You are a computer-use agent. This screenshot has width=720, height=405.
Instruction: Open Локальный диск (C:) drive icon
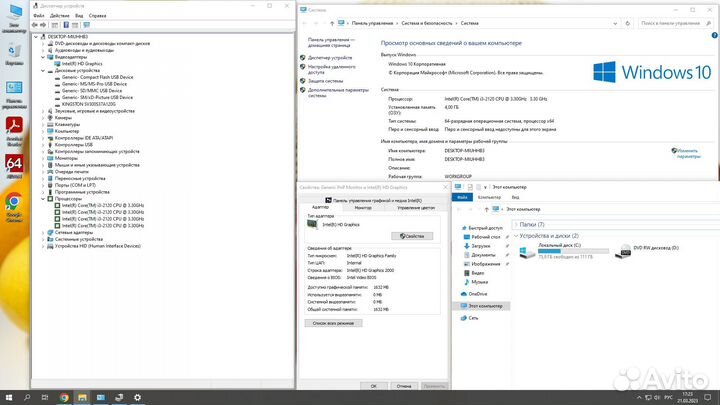click(x=527, y=252)
